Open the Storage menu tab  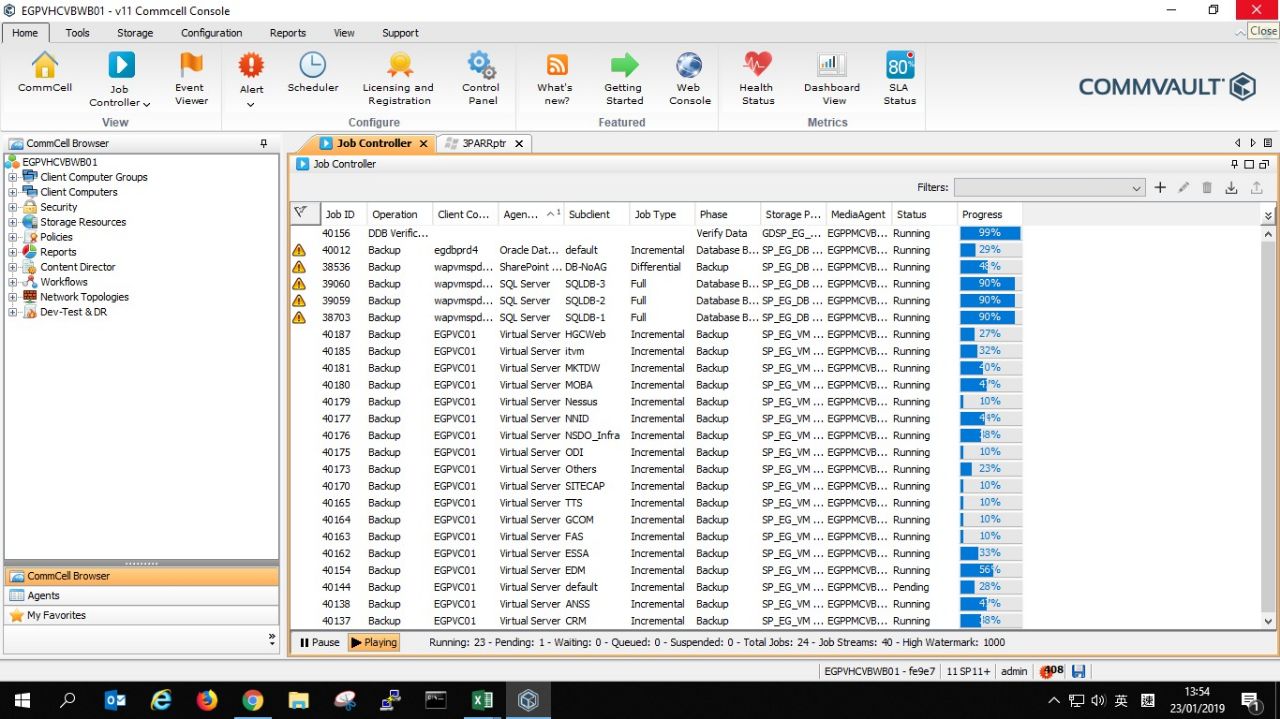[x=135, y=33]
